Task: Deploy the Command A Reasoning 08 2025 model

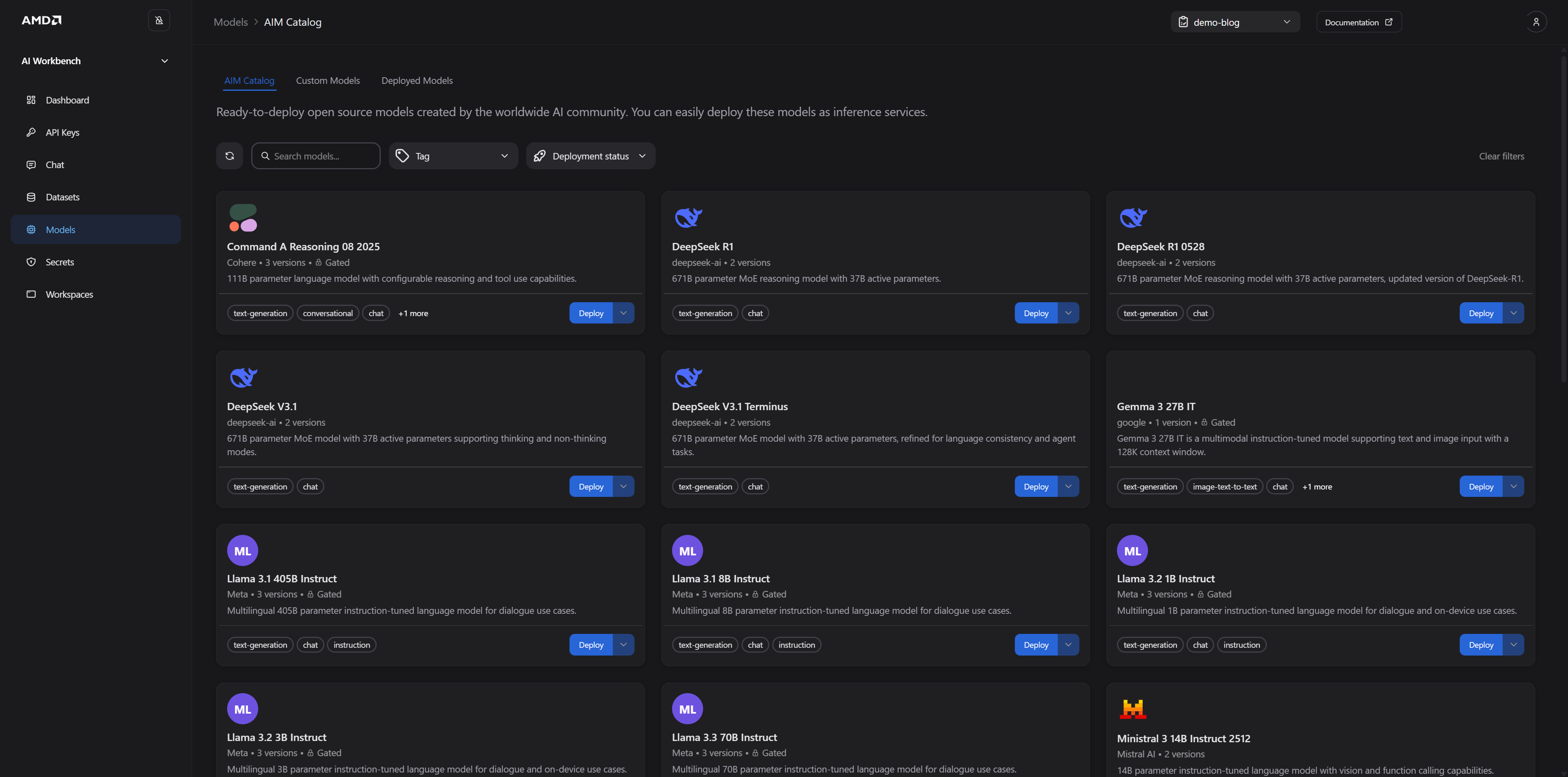Action: tap(591, 313)
